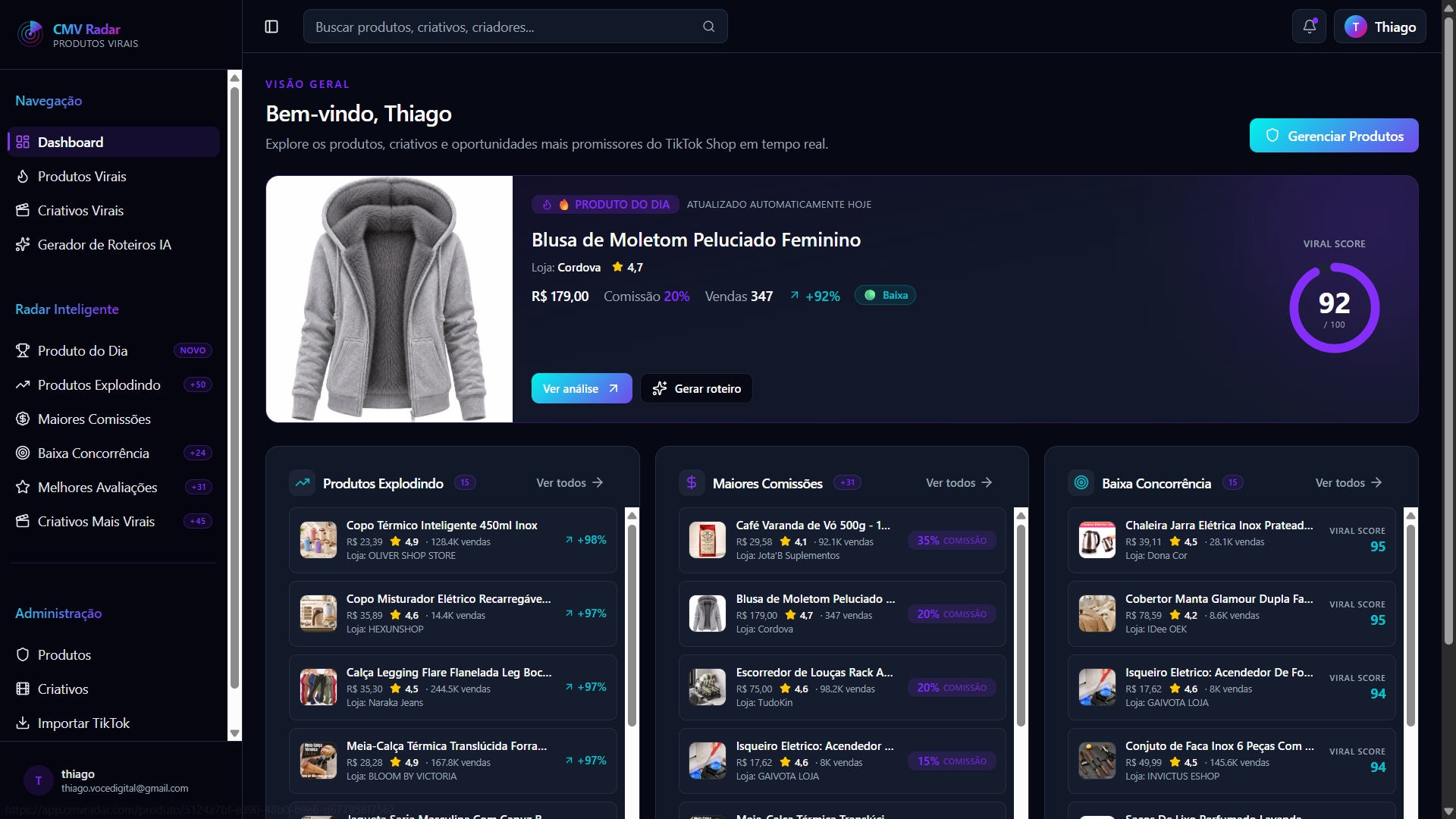Open Café Varanda de Vó 500g product

(x=842, y=540)
